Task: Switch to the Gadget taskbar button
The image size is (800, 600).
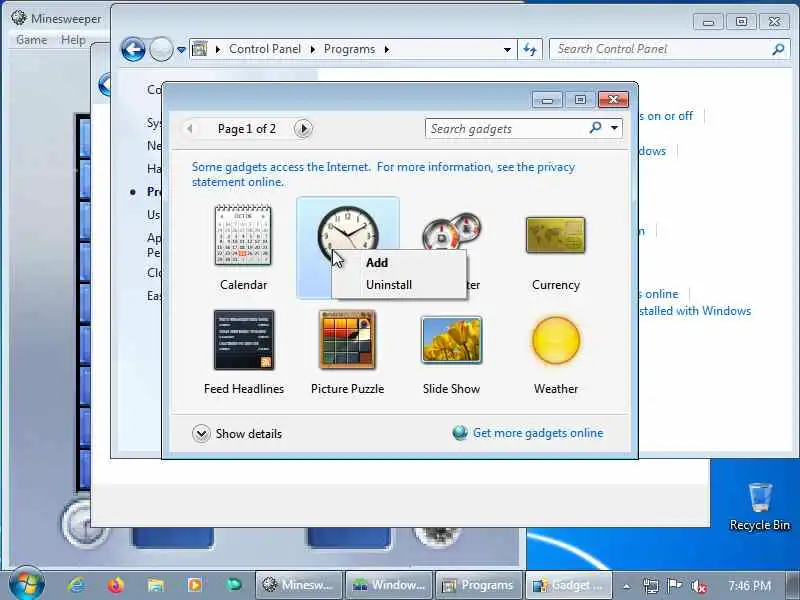Action: click(569, 585)
